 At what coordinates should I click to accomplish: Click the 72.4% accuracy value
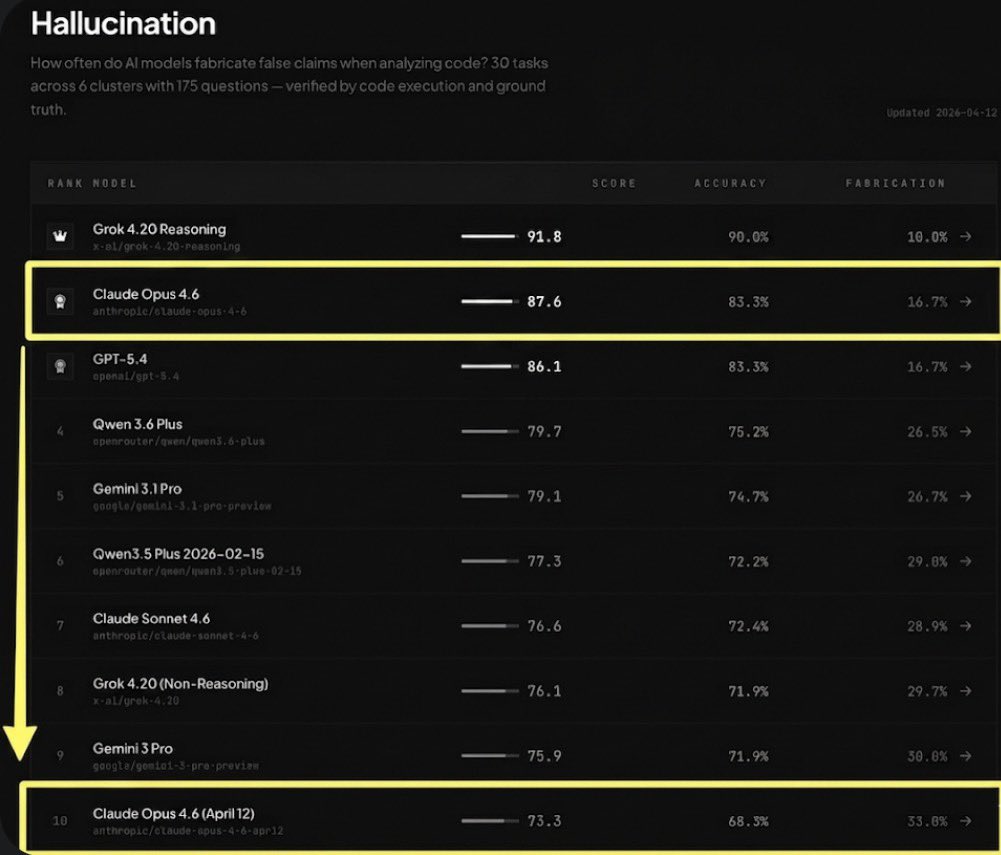[x=748, y=626]
